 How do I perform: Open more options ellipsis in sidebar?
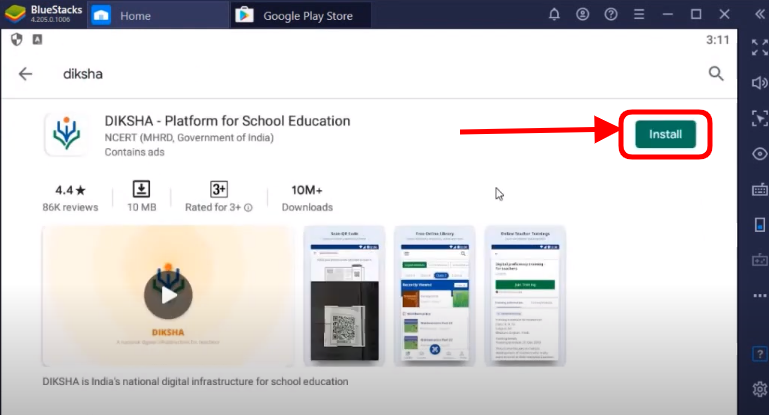(x=760, y=296)
